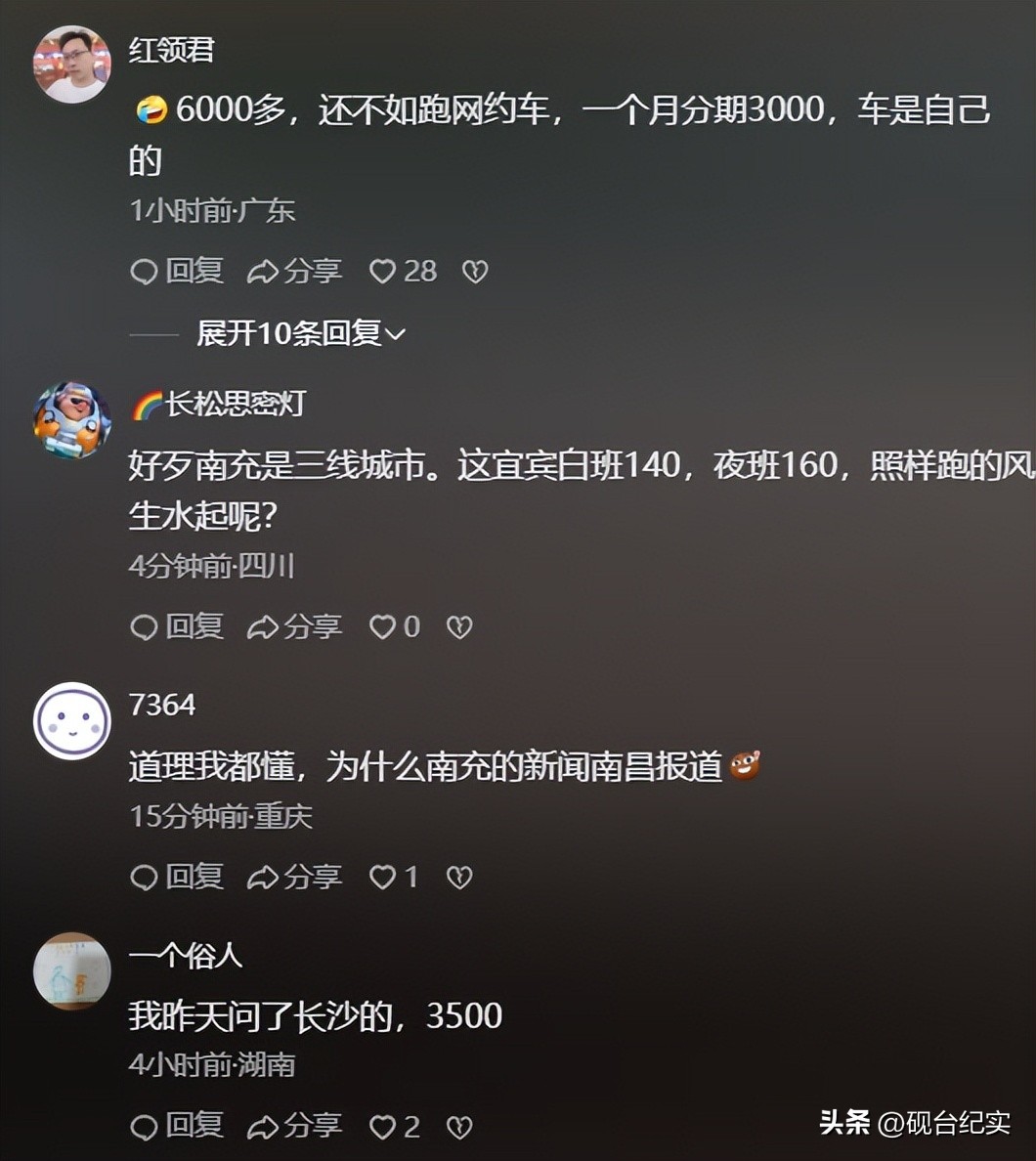Share 长松思密灯's comment
Viewport: 1036px width, 1161px height.
click(x=294, y=627)
